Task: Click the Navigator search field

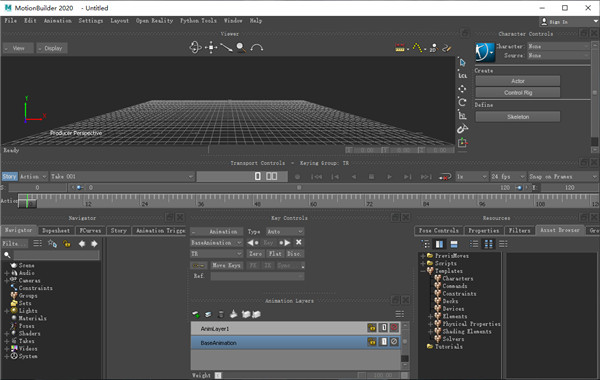Action: 56,255
